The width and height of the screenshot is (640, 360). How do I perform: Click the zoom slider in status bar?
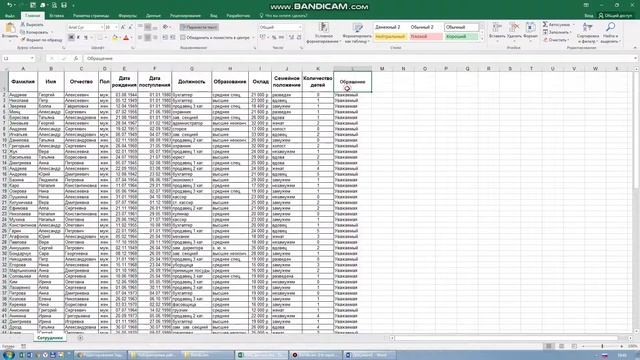click(602, 346)
